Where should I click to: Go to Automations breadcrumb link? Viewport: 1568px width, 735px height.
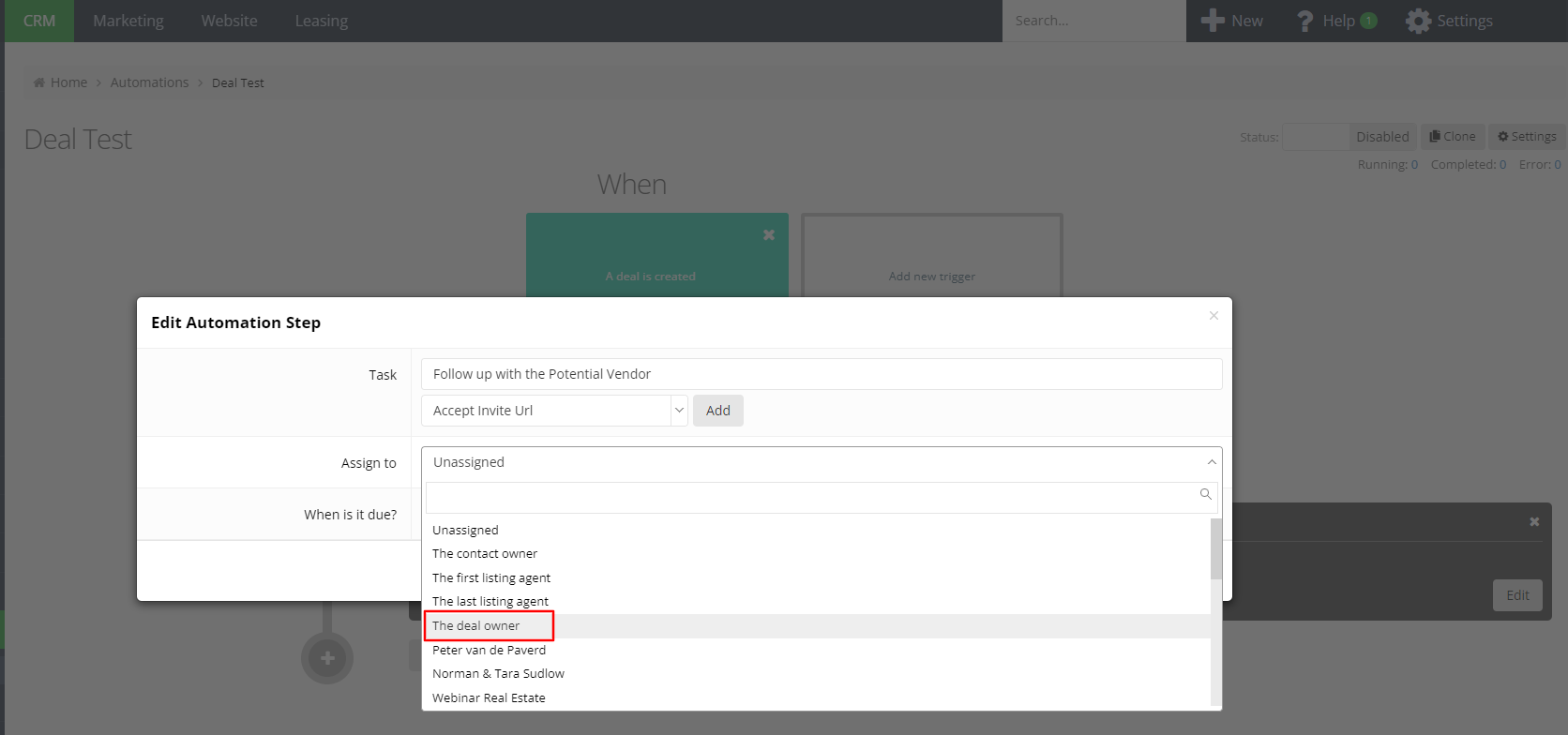[x=149, y=82]
